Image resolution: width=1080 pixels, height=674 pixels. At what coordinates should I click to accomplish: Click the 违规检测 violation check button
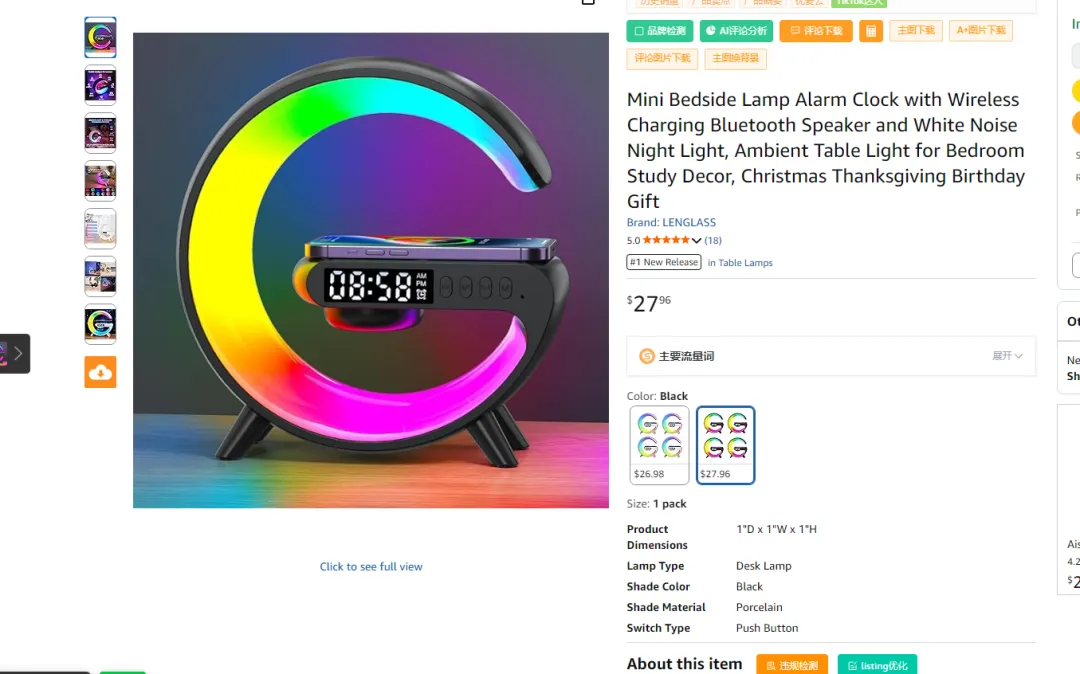click(792, 665)
